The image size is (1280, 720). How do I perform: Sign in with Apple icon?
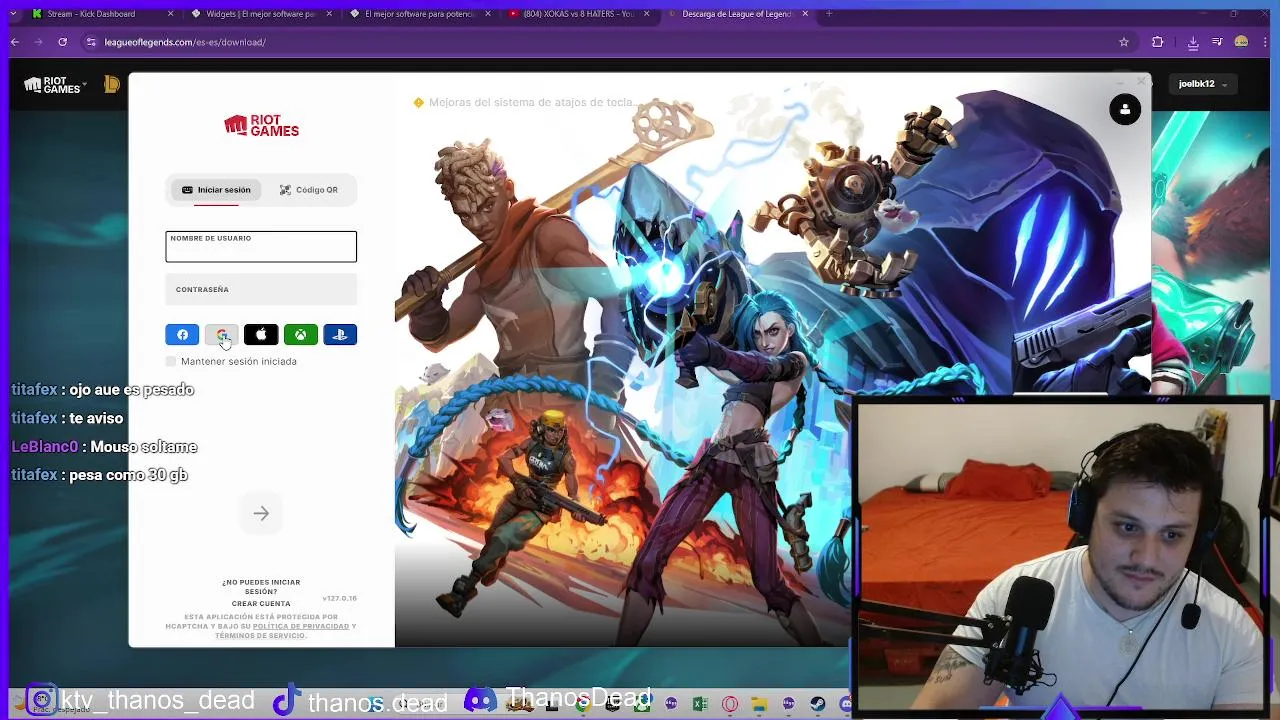pyautogui.click(x=261, y=335)
